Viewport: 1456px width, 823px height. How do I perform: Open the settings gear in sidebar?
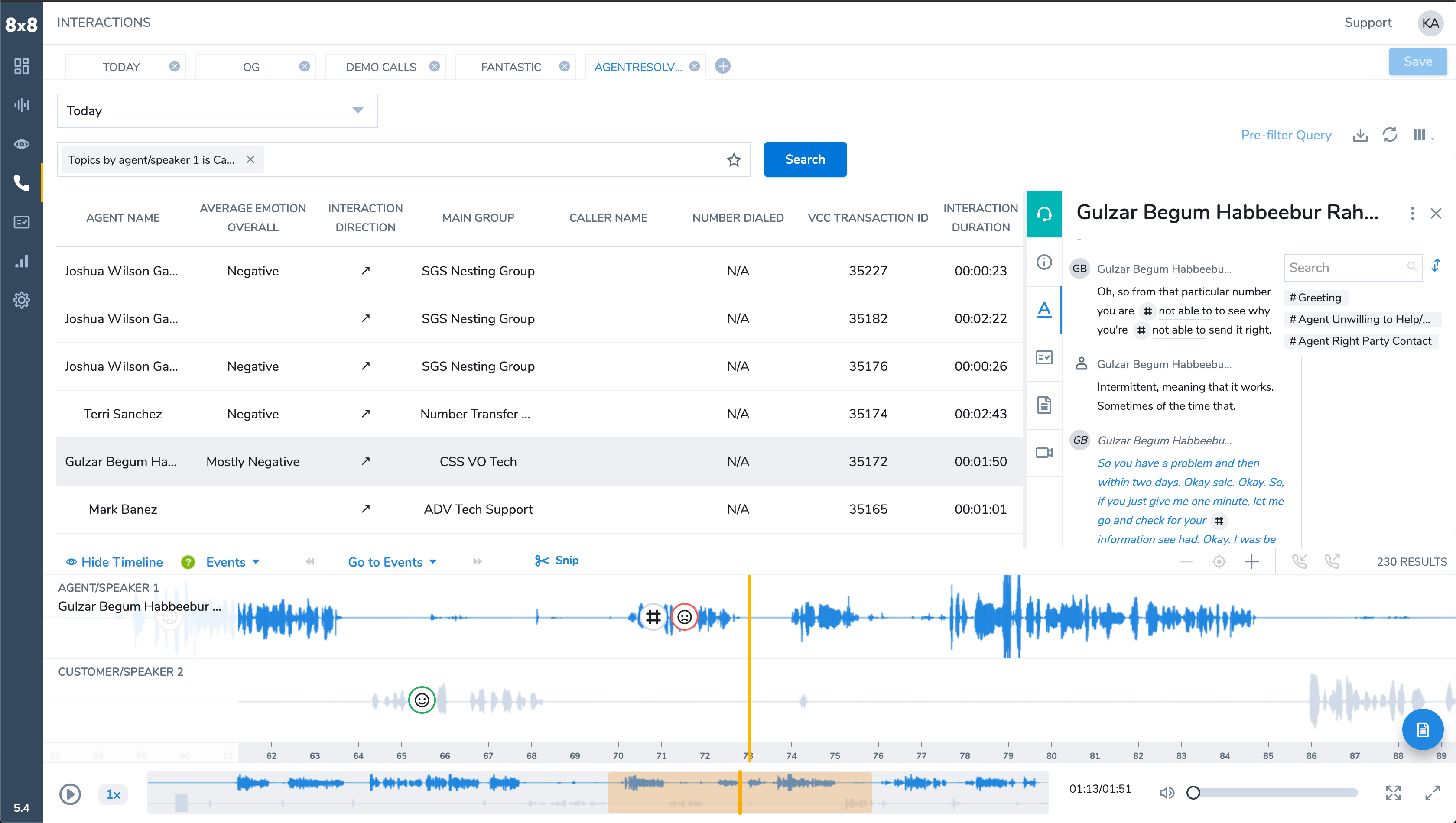coord(22,300)
